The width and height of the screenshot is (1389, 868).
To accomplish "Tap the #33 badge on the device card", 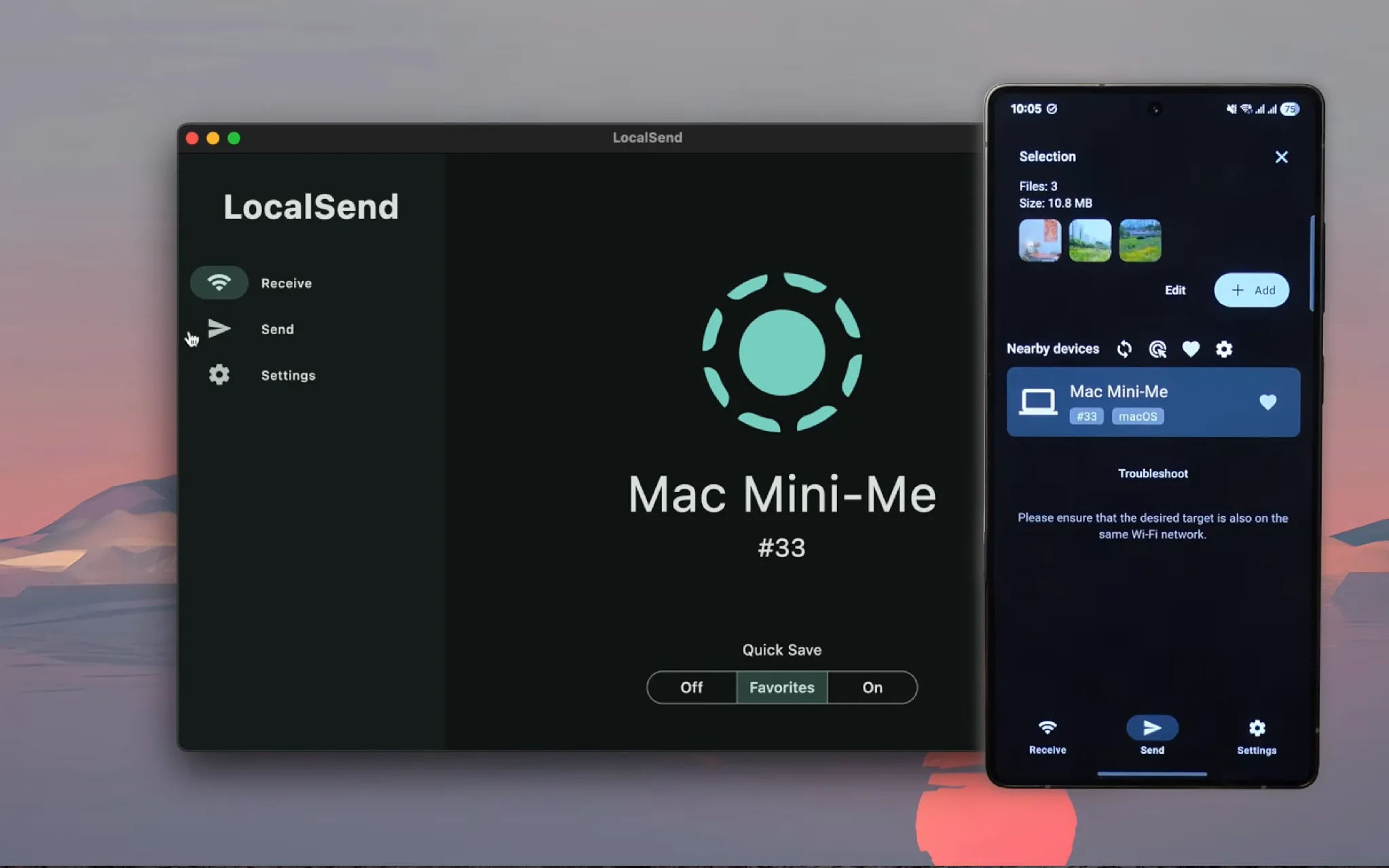I will (x=1086, y=416).
